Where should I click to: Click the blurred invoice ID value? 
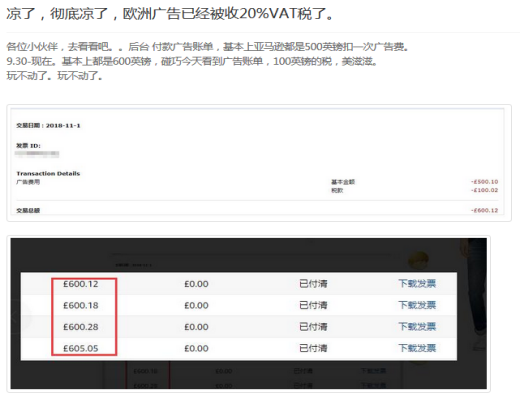point(37,154)
